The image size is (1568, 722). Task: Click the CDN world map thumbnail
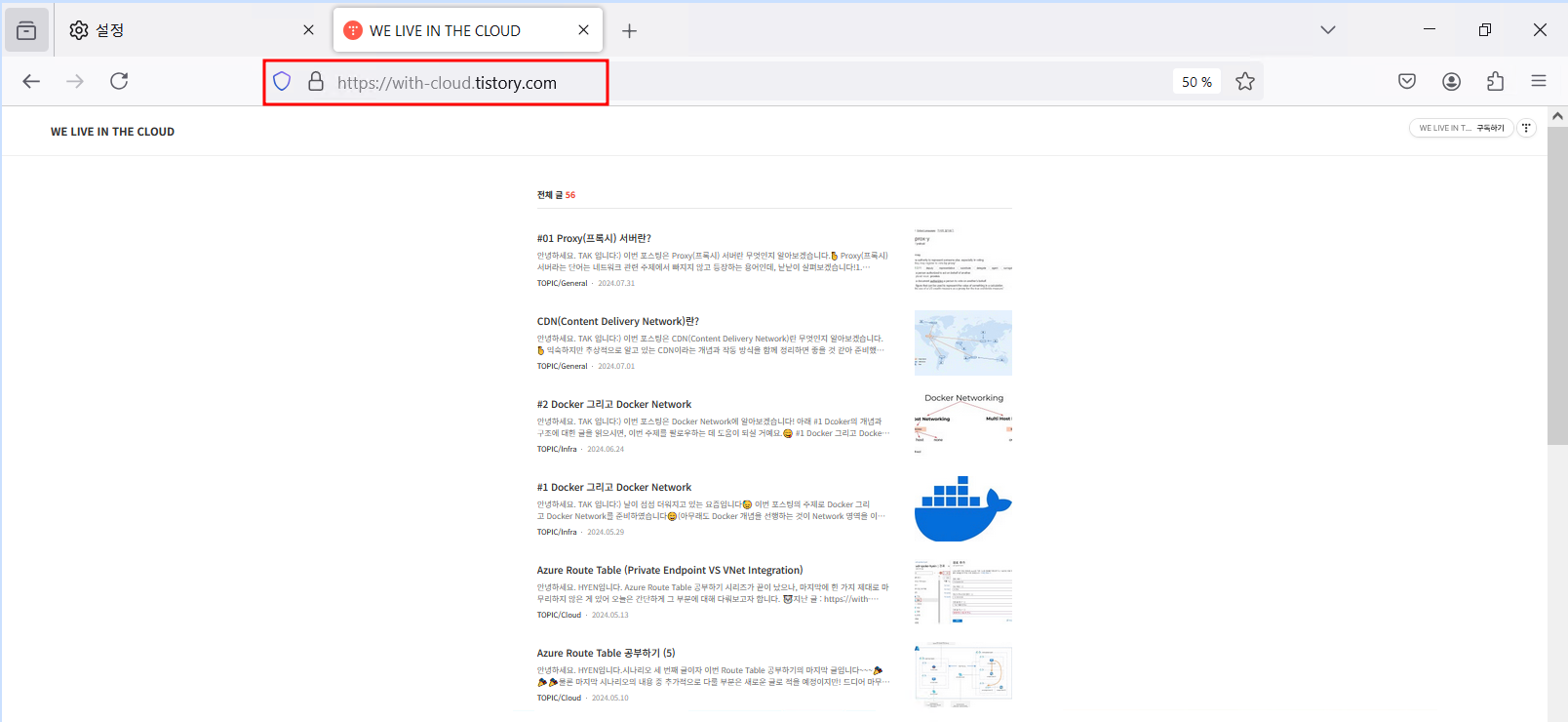click(963, 342)
